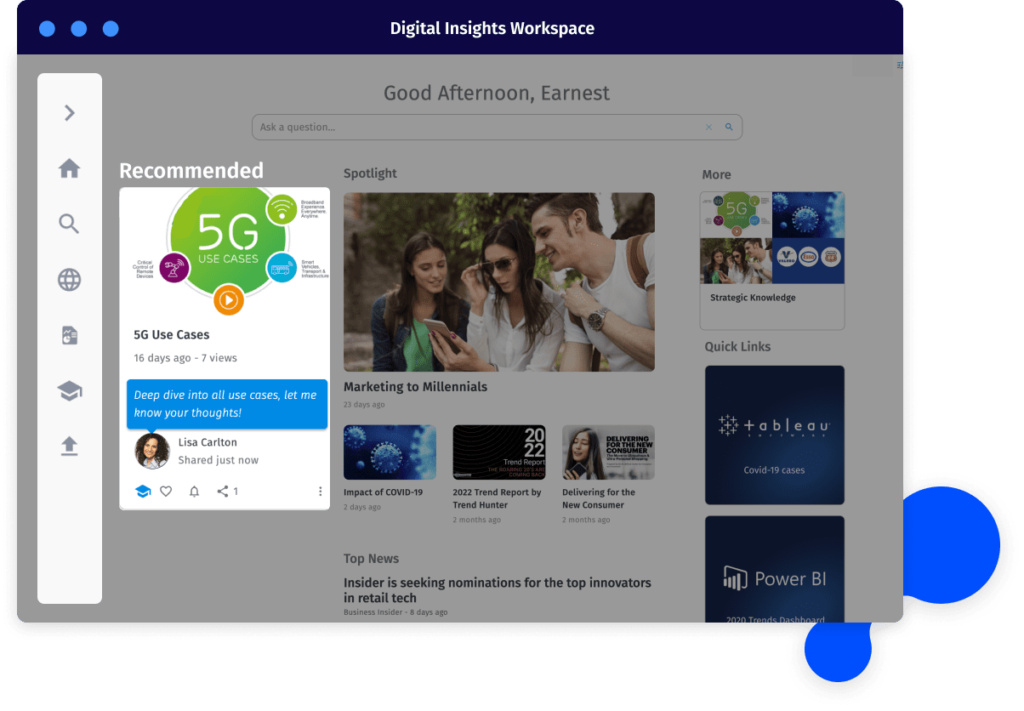Screen dimensions: 1024x711
Task: Click the blue comment bubble on 5G card
Action: [227, 404]
